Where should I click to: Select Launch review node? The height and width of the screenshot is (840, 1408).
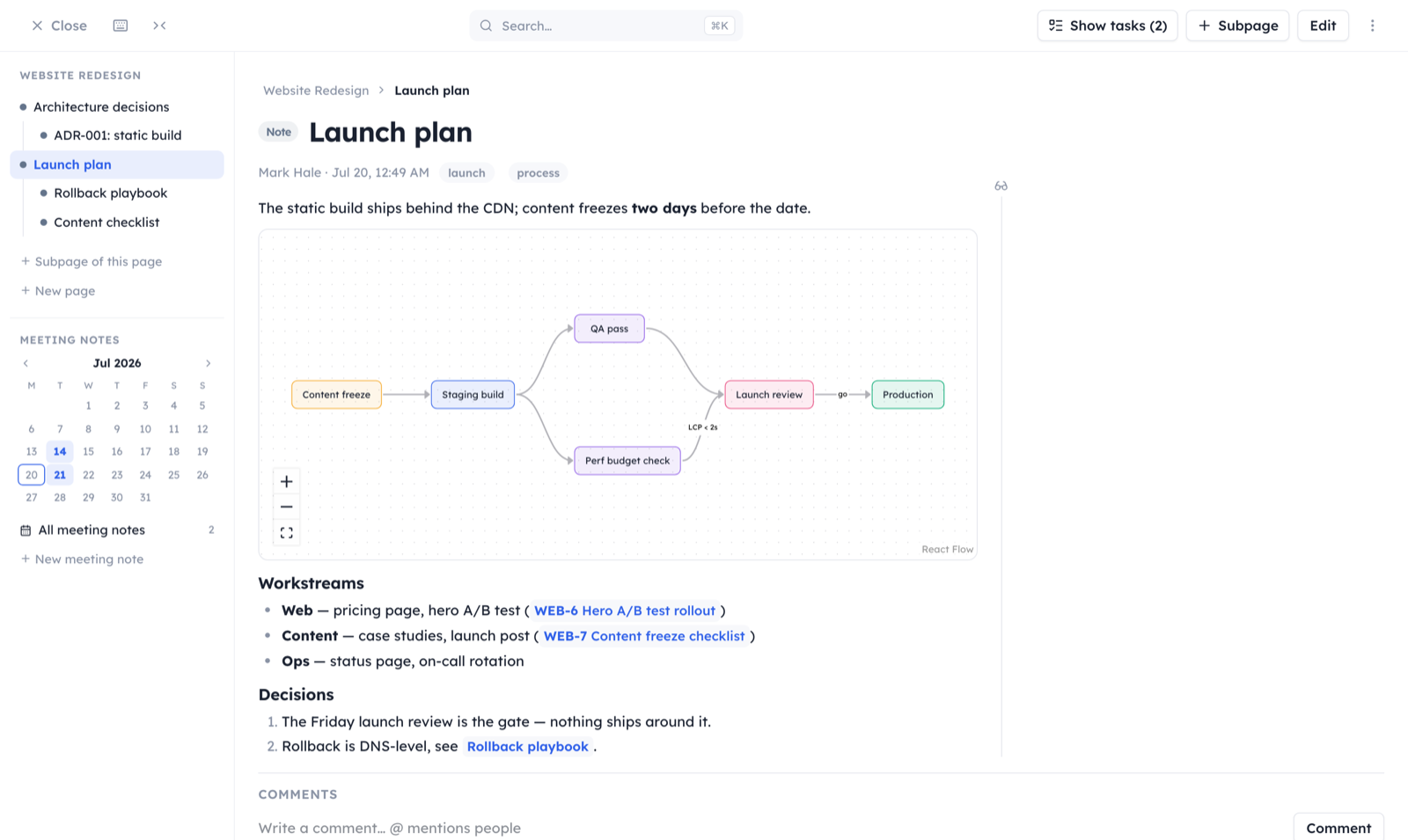coord(769,395)
